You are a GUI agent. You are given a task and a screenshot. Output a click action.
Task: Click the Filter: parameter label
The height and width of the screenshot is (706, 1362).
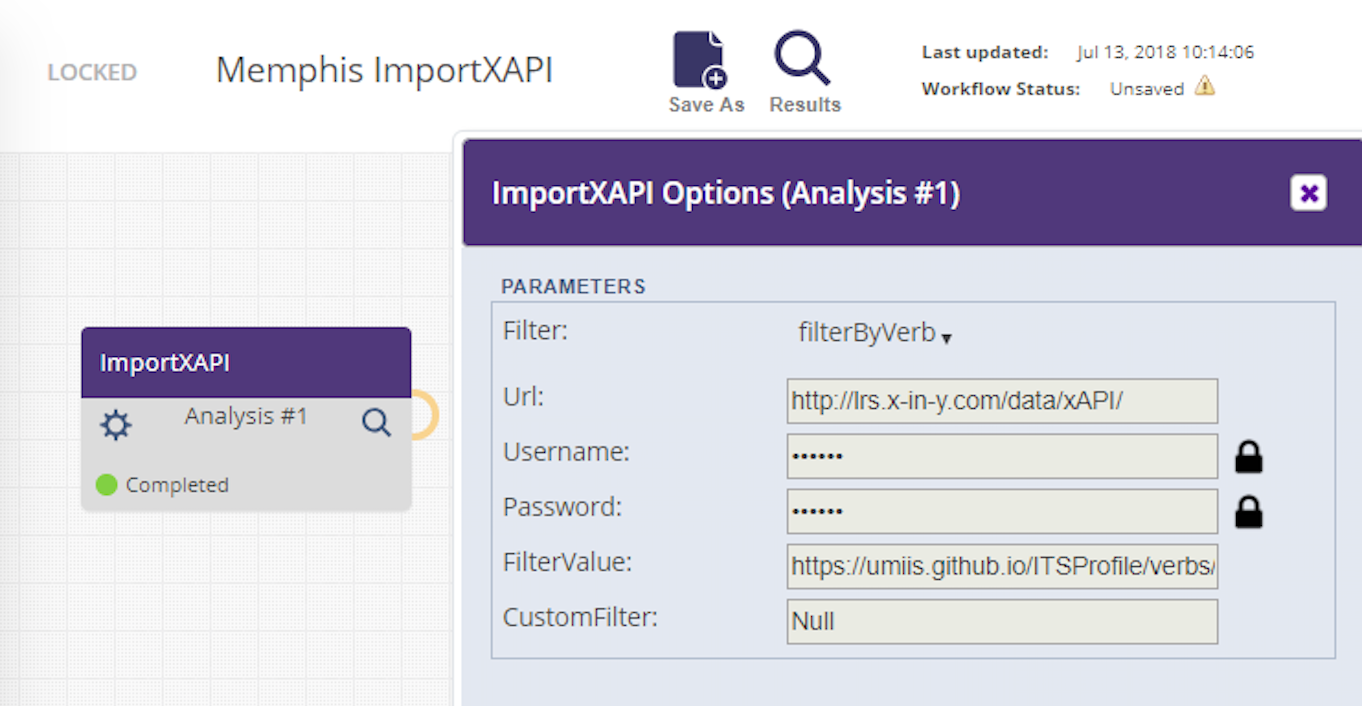point(535,331)
